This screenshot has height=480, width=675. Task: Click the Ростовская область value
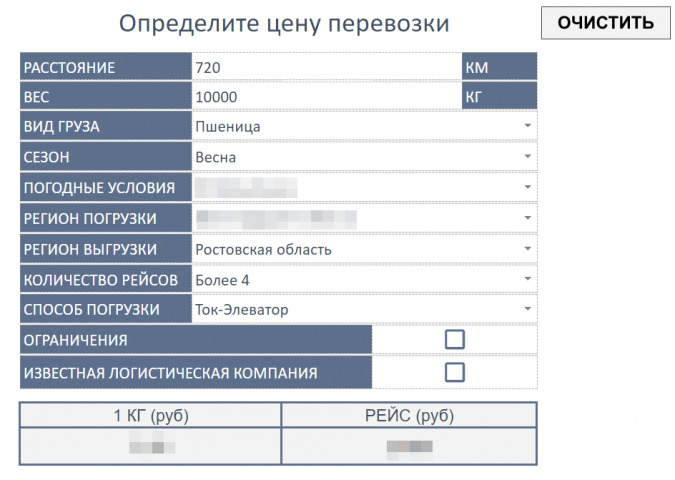coord(263,249)
